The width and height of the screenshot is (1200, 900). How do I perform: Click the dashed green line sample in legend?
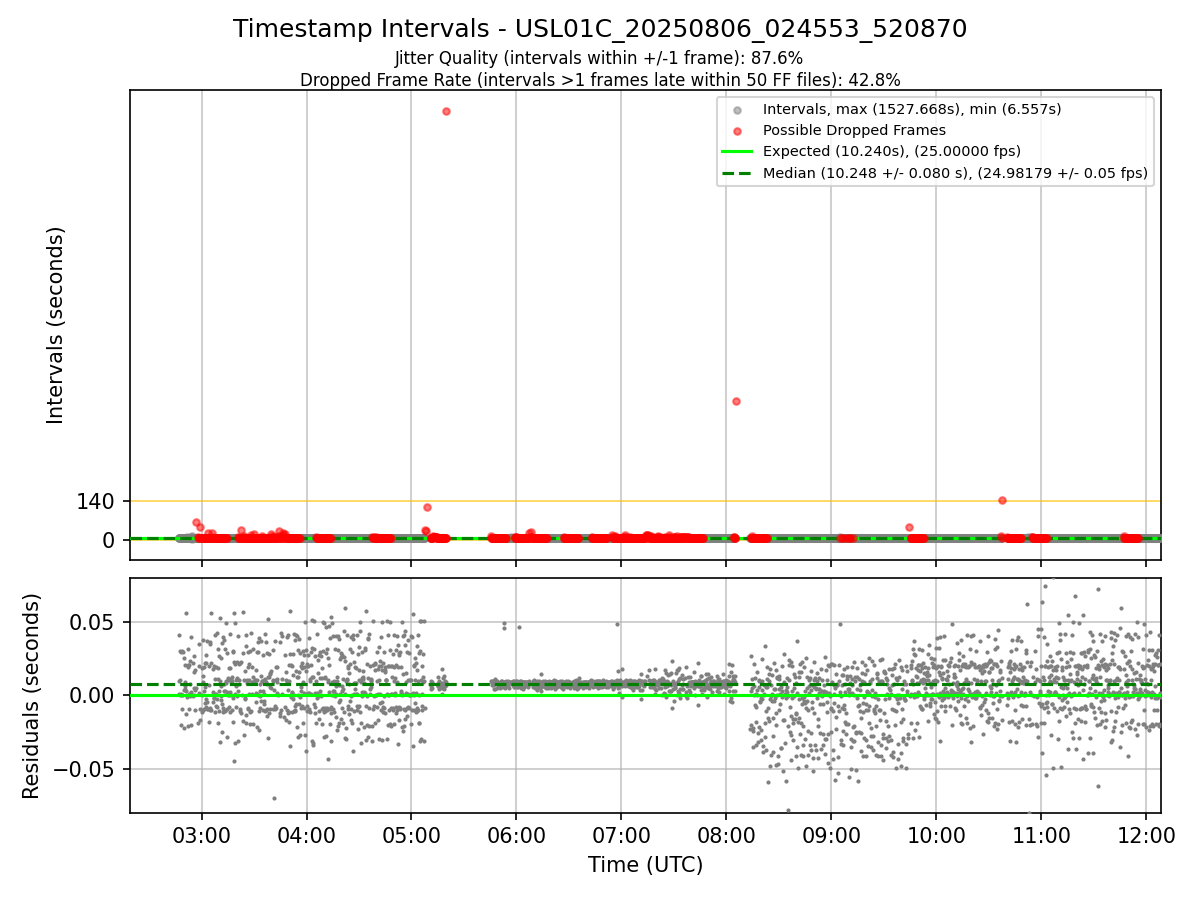point(737,173)
